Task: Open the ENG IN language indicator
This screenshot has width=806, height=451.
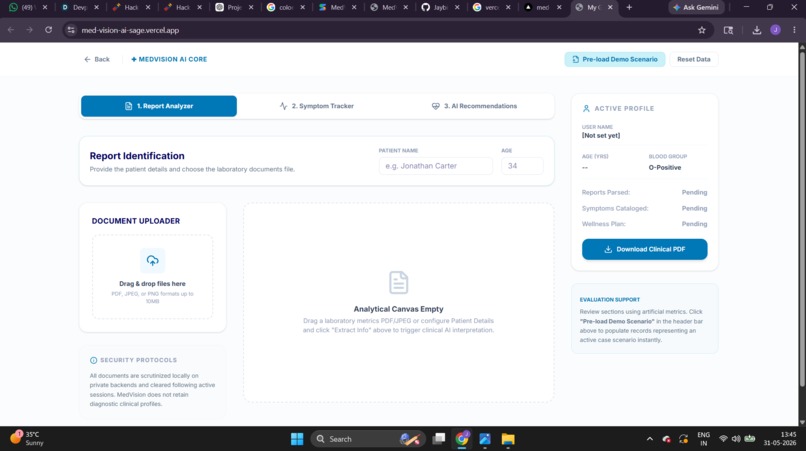Action: tap(704, 439)
